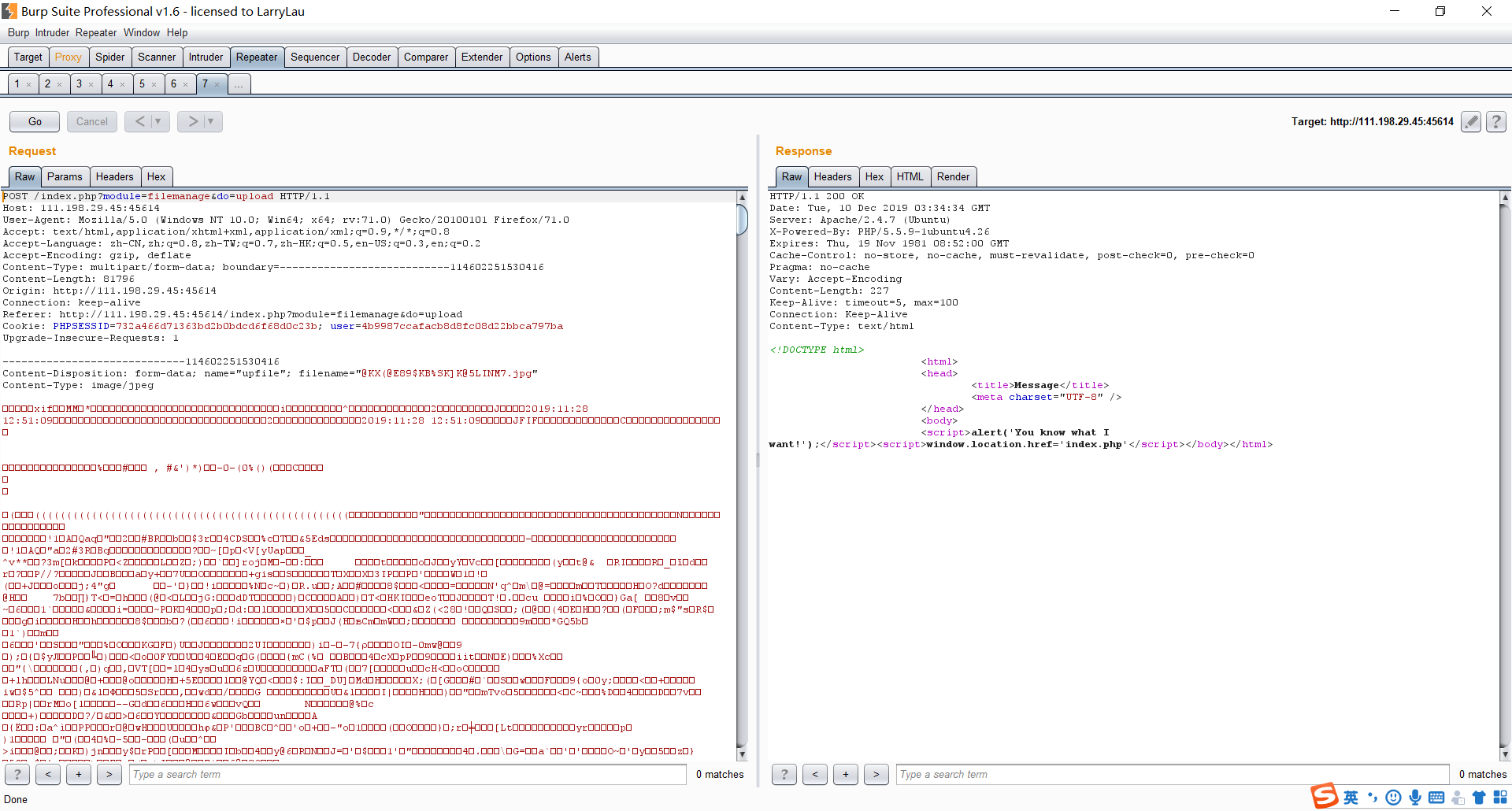The image size is (1512, 811).
Task: Add new Repeater tab with ellipsis
Action: point(239,84)
